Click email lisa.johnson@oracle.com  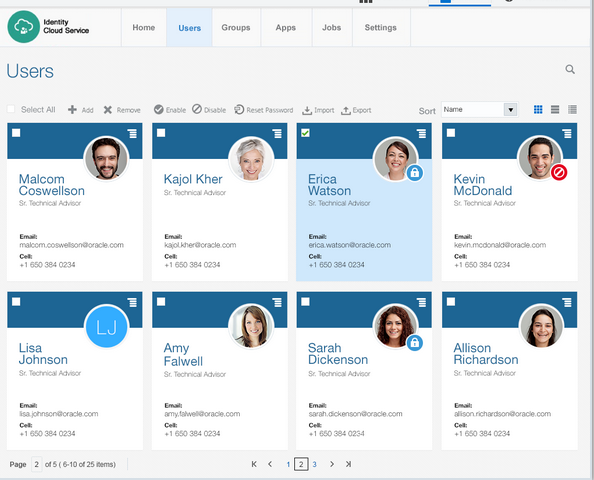(59, 414)
